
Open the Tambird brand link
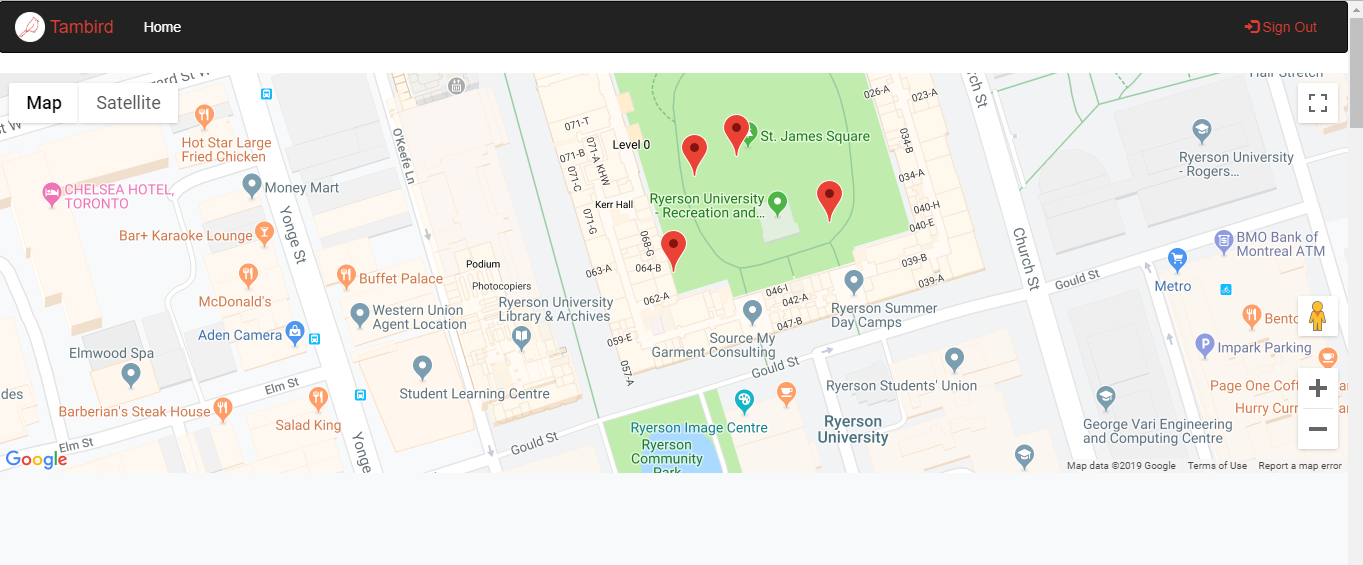click(82, 27)
